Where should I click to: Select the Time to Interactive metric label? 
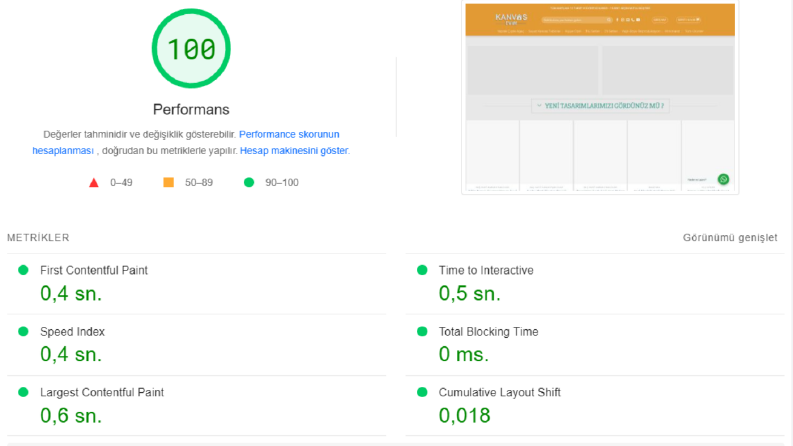pos(486,271)
